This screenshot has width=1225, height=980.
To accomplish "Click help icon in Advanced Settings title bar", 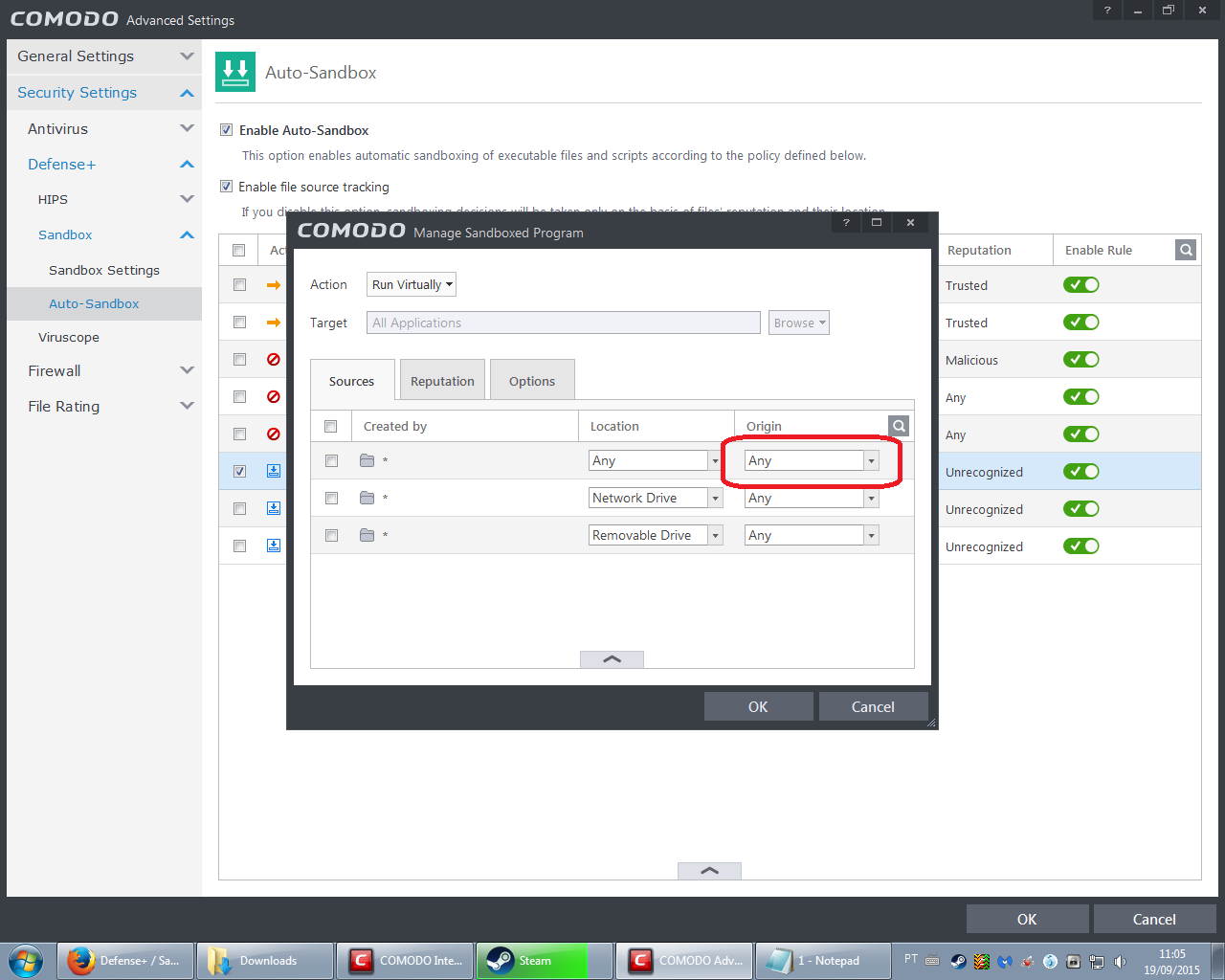I will pos(1107,11).
